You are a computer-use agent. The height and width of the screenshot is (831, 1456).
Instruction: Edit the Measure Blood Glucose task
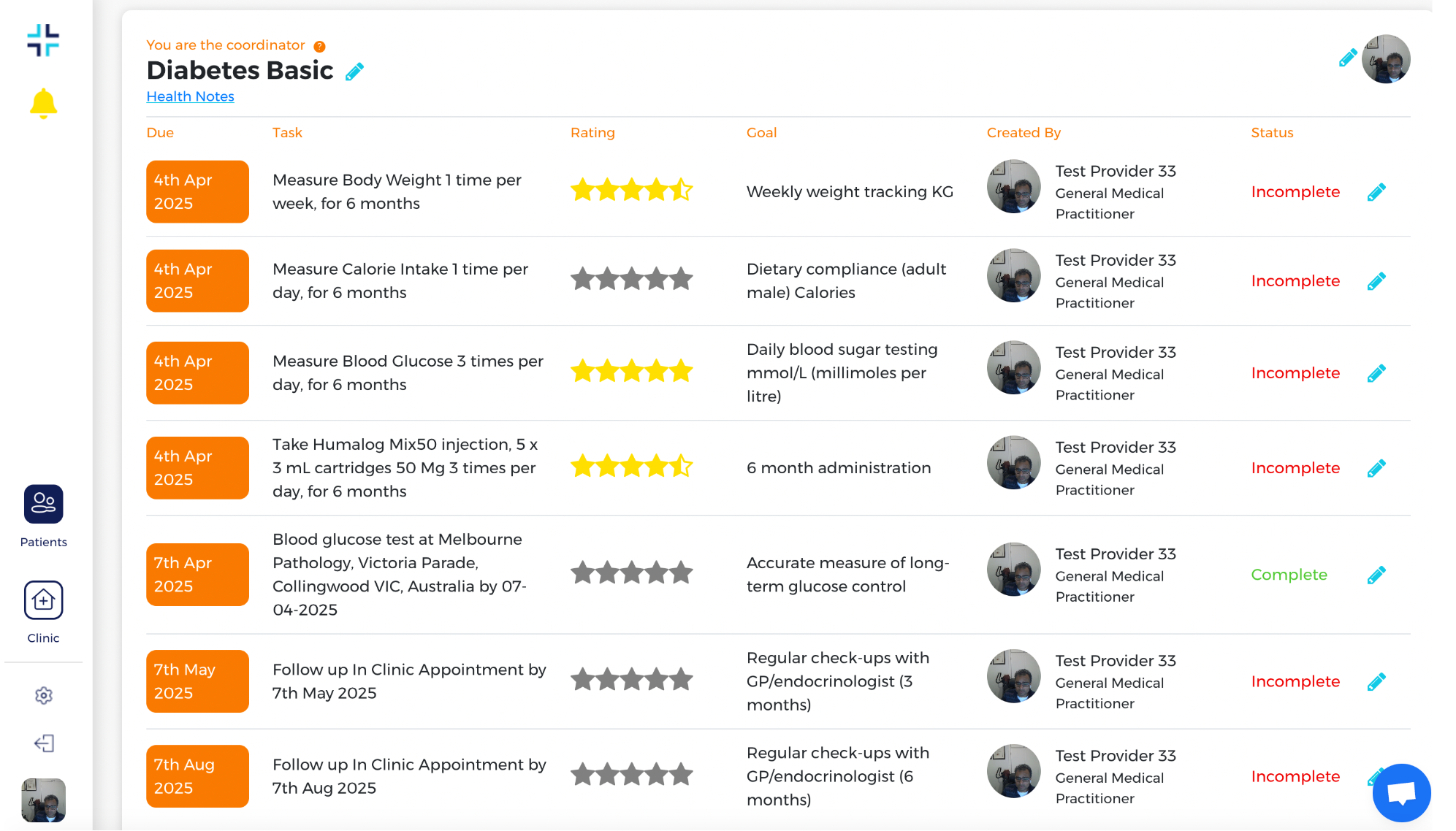click(1376, 373)
